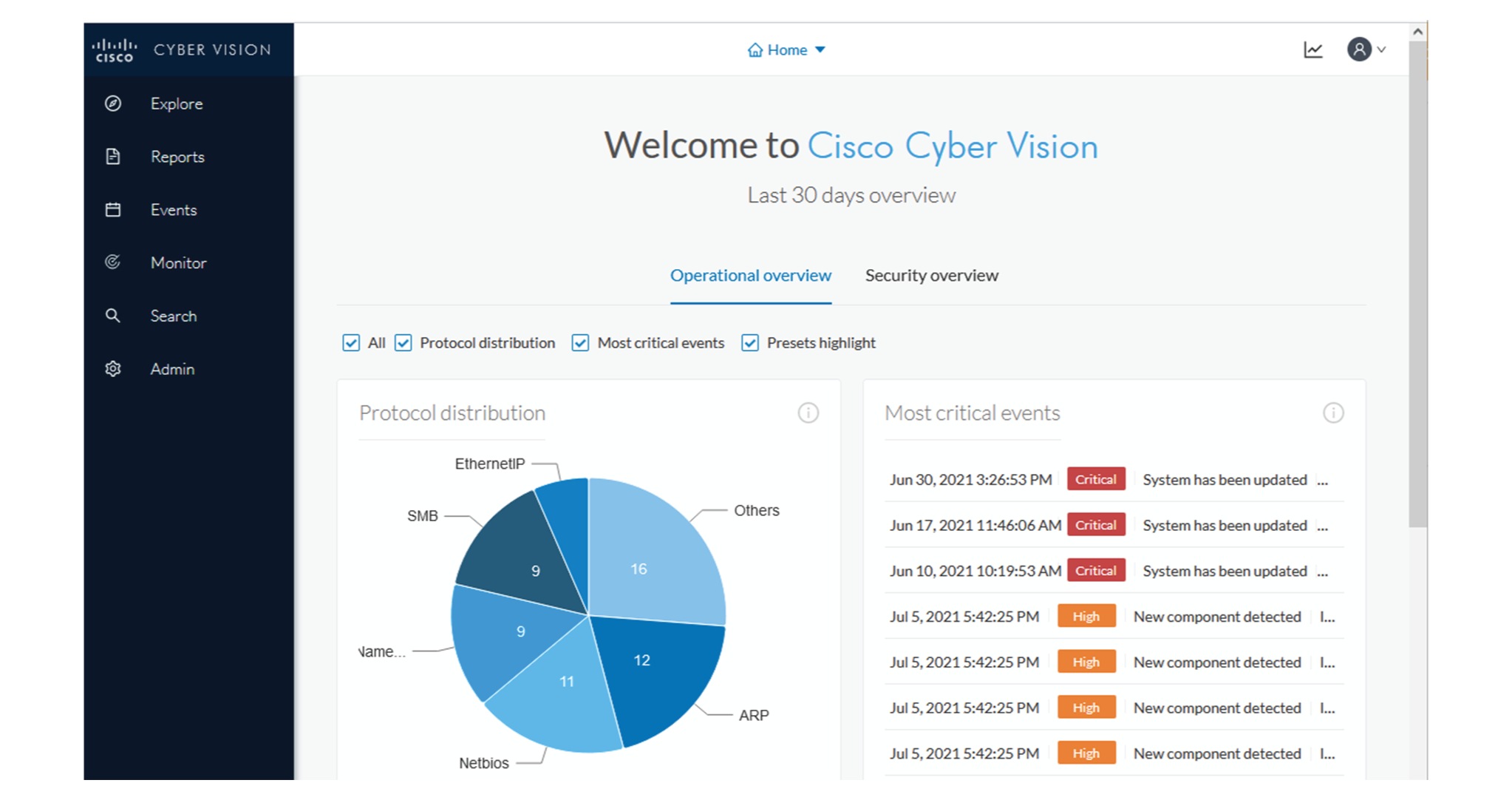The image size is (1512, 800).
Task: Switch to the Security overview tab
Action: coord(931,275)
